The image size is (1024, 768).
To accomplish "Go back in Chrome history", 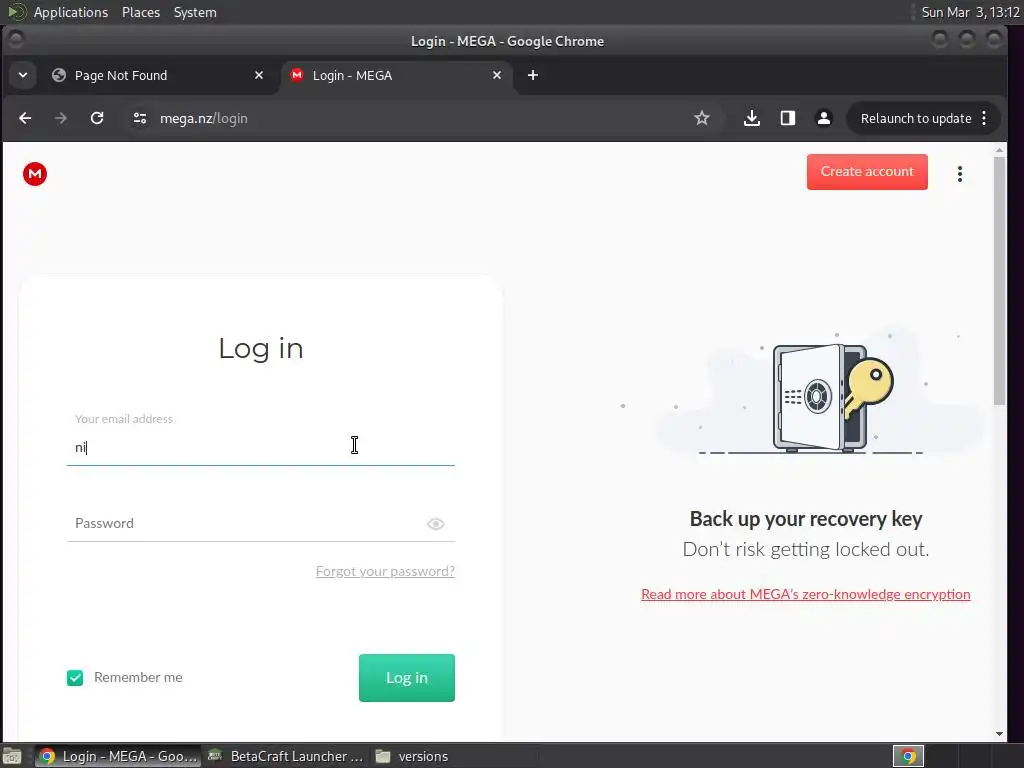I will click(x=25, y=118).
